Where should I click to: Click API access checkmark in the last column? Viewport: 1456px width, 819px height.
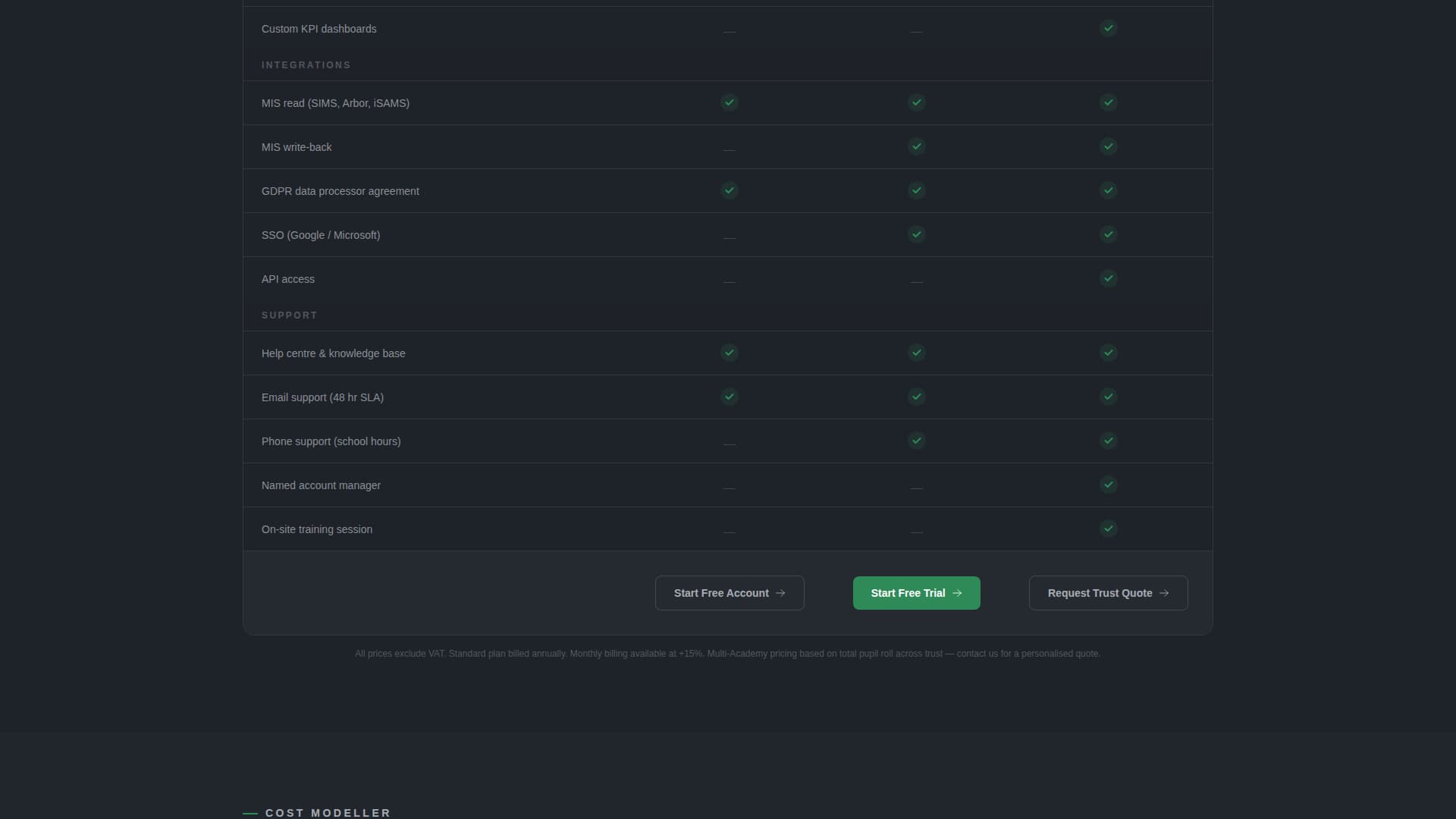point(1108,278)
